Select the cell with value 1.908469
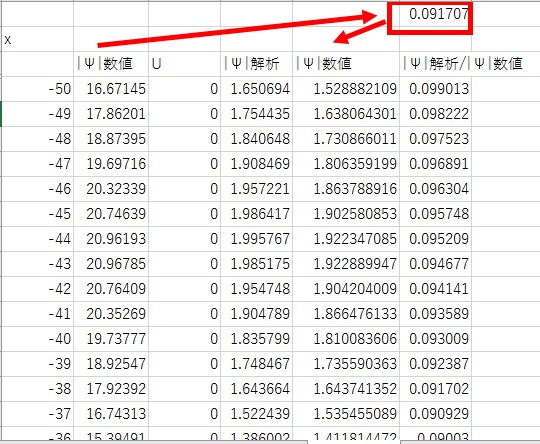 coord(257,164)
